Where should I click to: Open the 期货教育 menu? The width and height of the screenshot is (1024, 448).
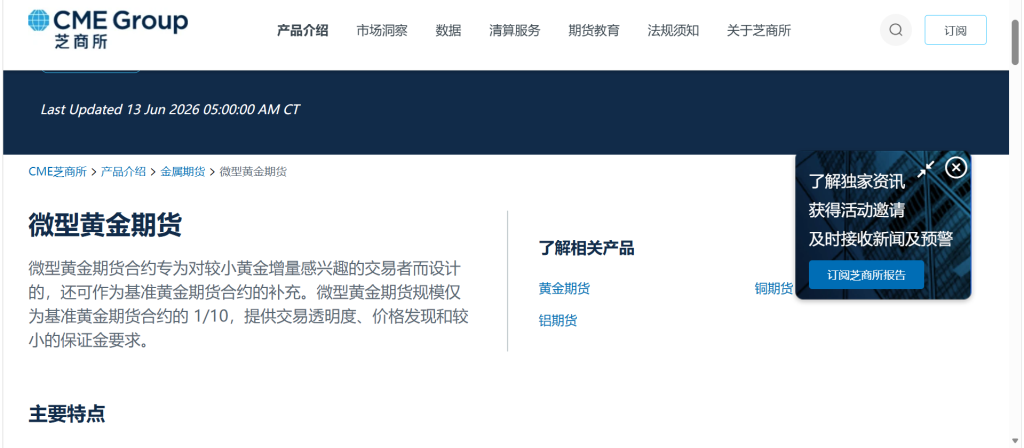[594, 30]
